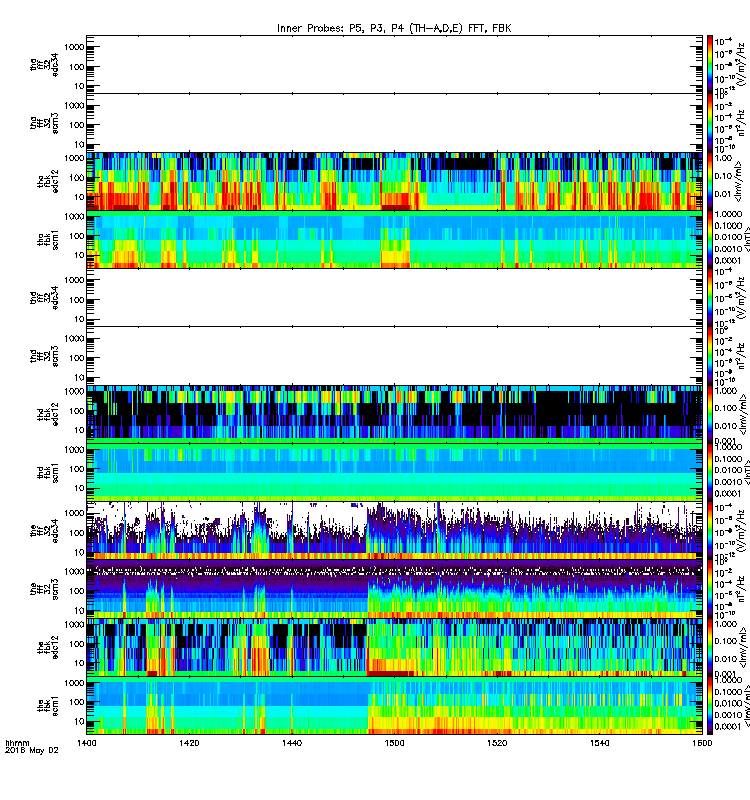Select the 1500 time axis label

394,743
